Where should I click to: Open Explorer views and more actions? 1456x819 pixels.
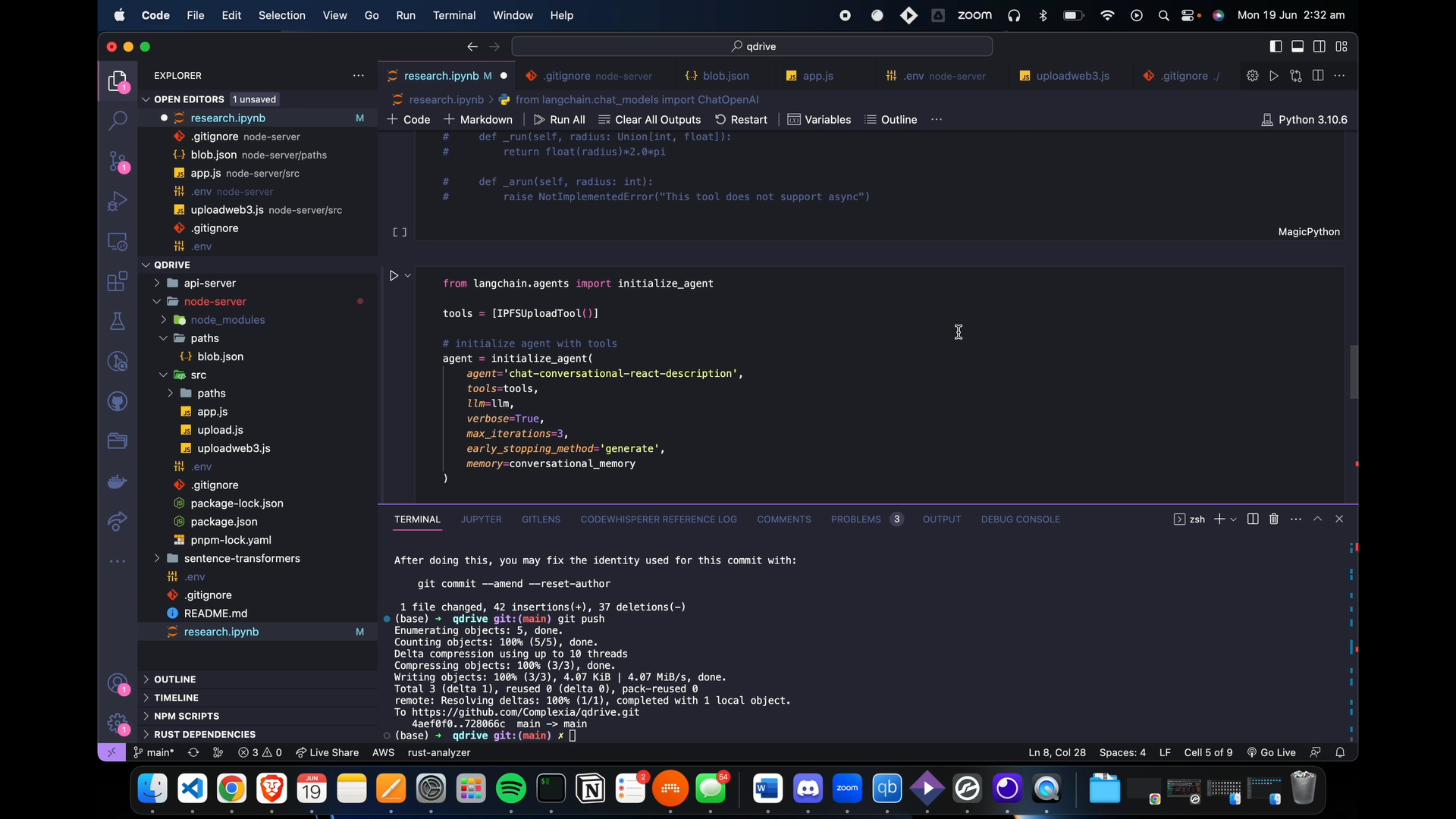point(358,76)
